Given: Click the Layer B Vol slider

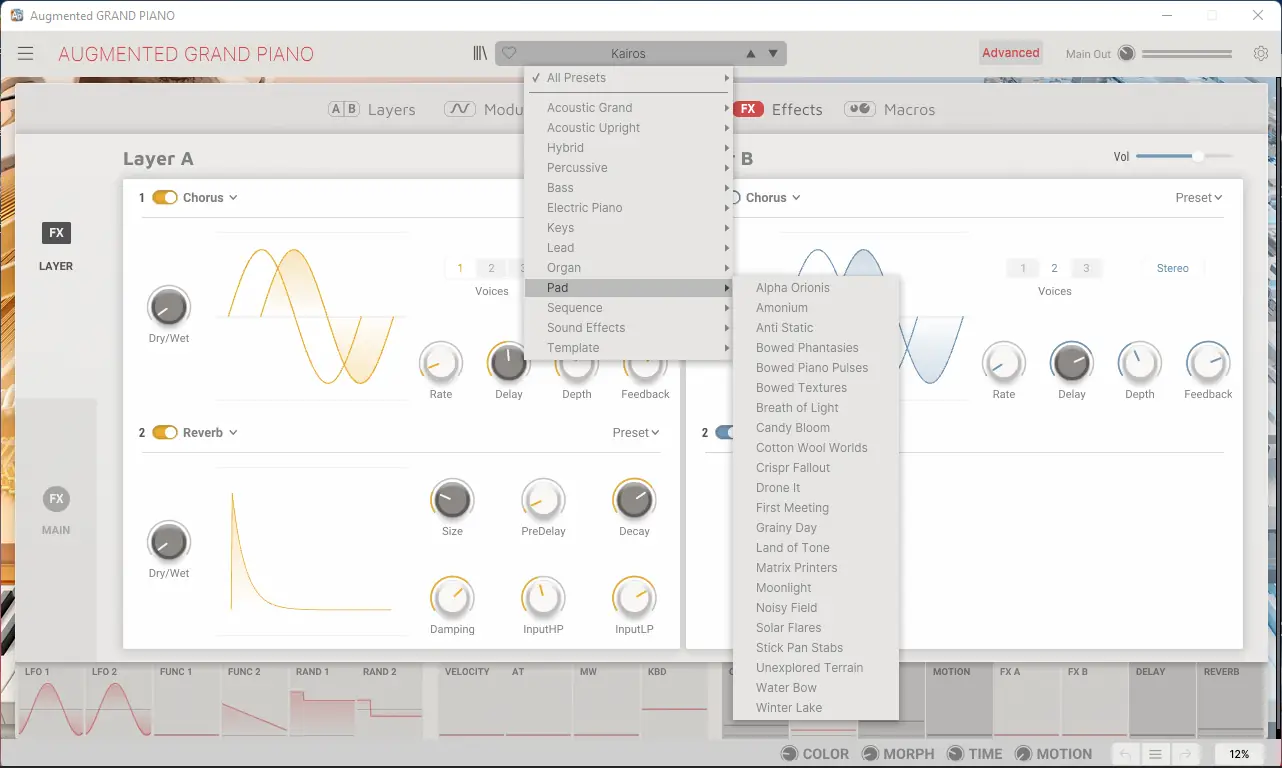Looking at the screenshot, I should [1184, 156].
